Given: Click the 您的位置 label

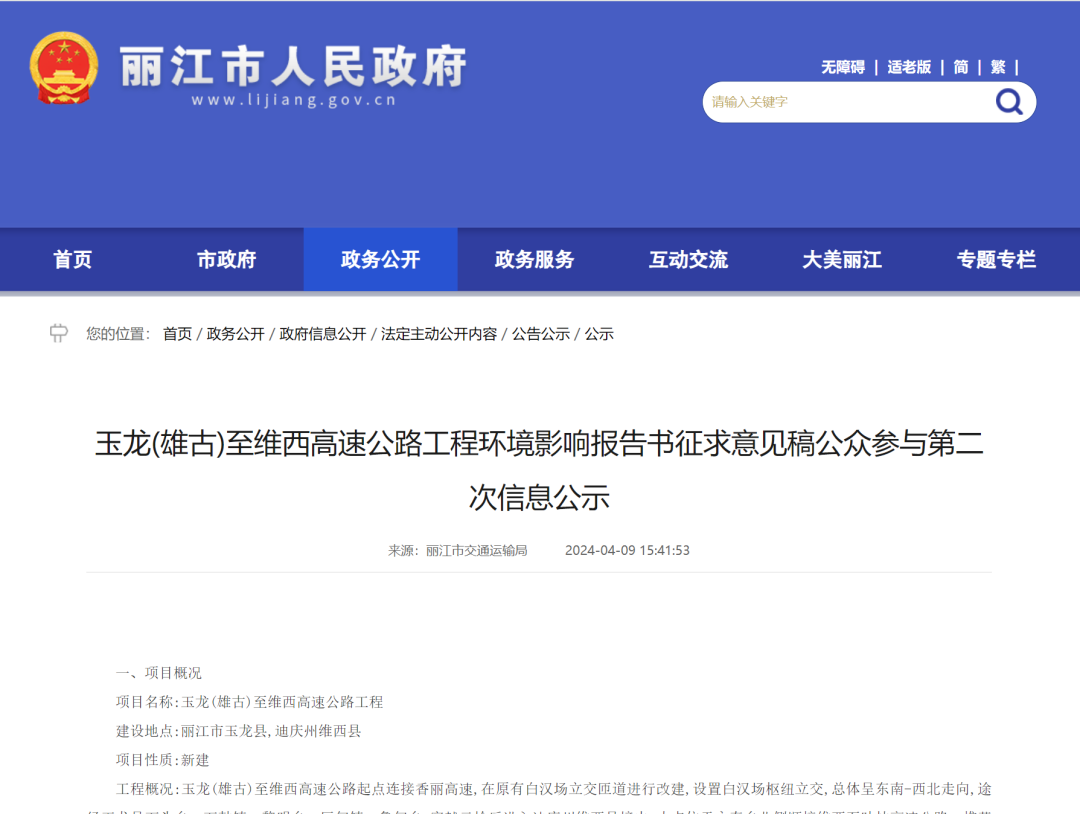Looking at the screenshot, I should (x=118, y=334).
